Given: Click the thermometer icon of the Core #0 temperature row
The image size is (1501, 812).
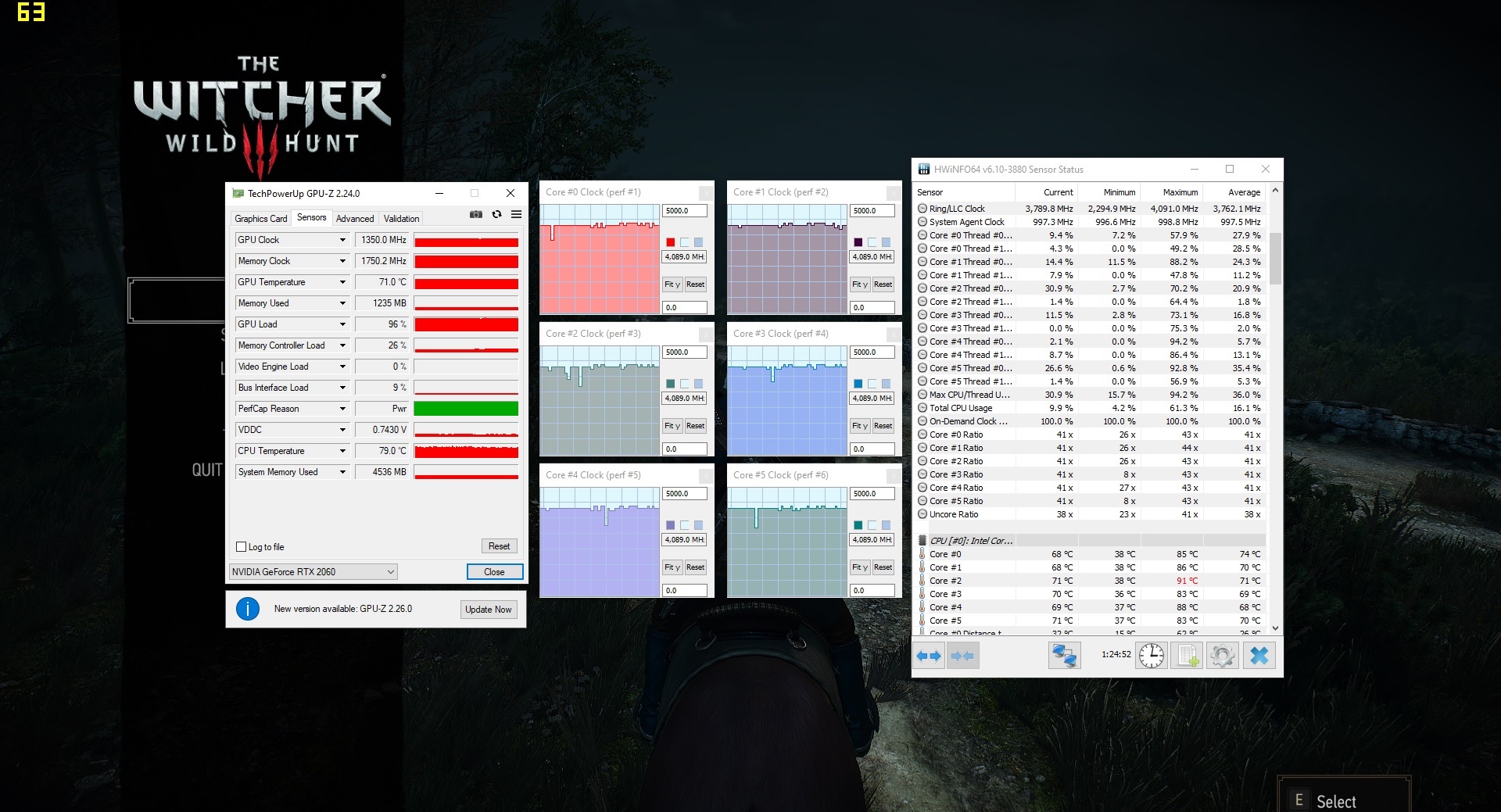Looking at the screenshot, I should pos(922,554).
